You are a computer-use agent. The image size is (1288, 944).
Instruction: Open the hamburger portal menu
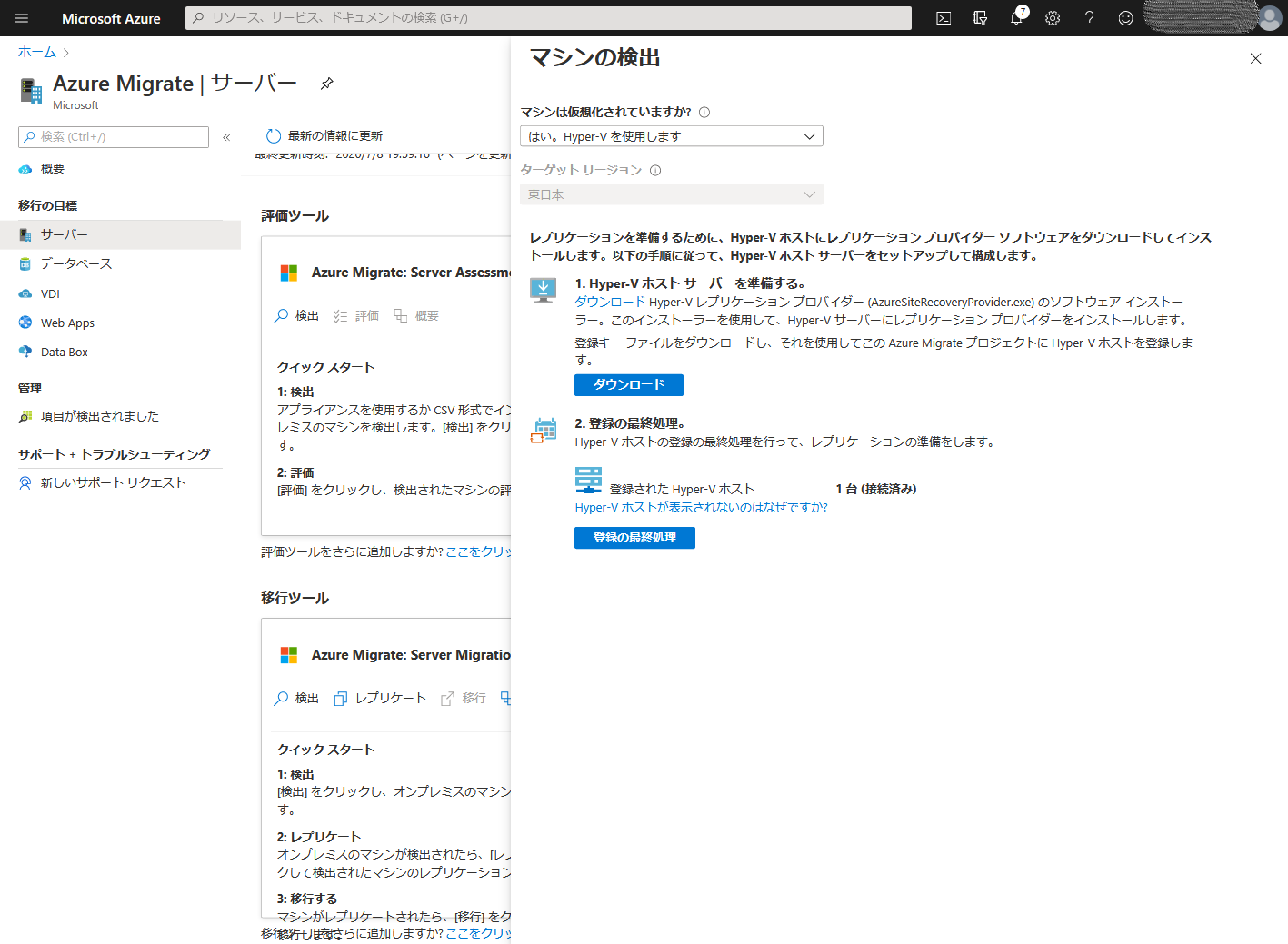point(22,18)
